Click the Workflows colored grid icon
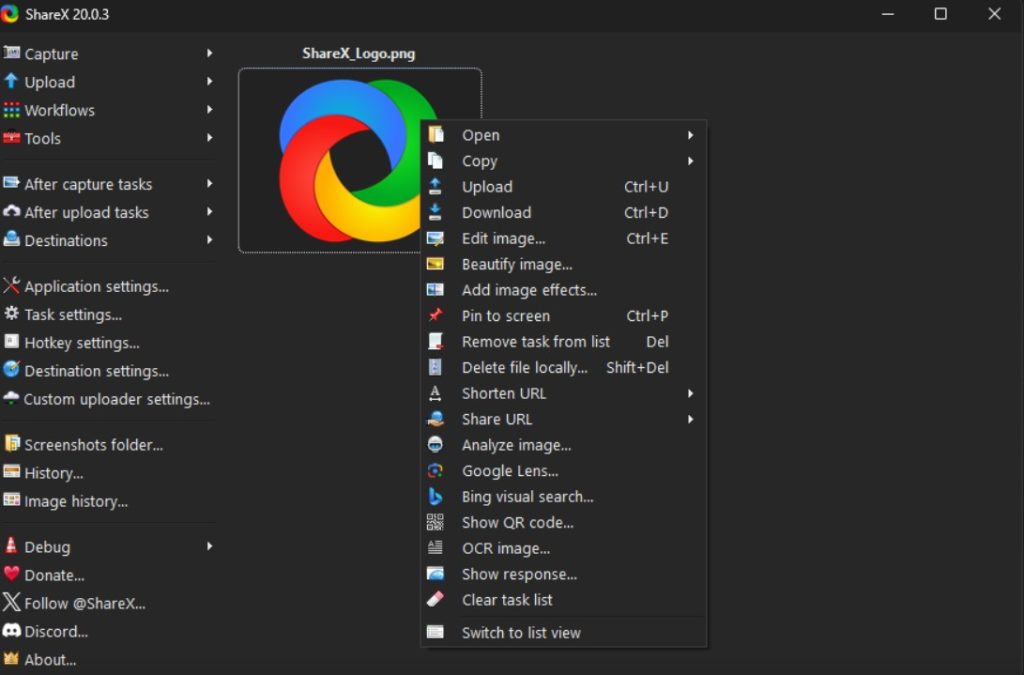 [x=11, y=110]
